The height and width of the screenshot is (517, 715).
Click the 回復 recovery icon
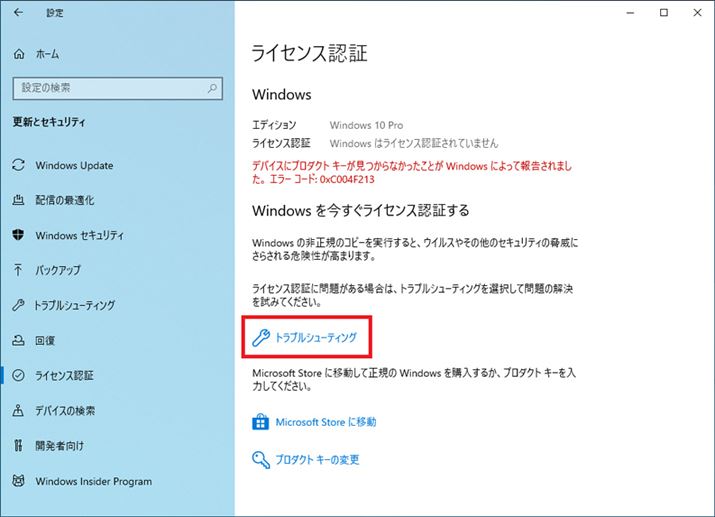coord(18,340)
